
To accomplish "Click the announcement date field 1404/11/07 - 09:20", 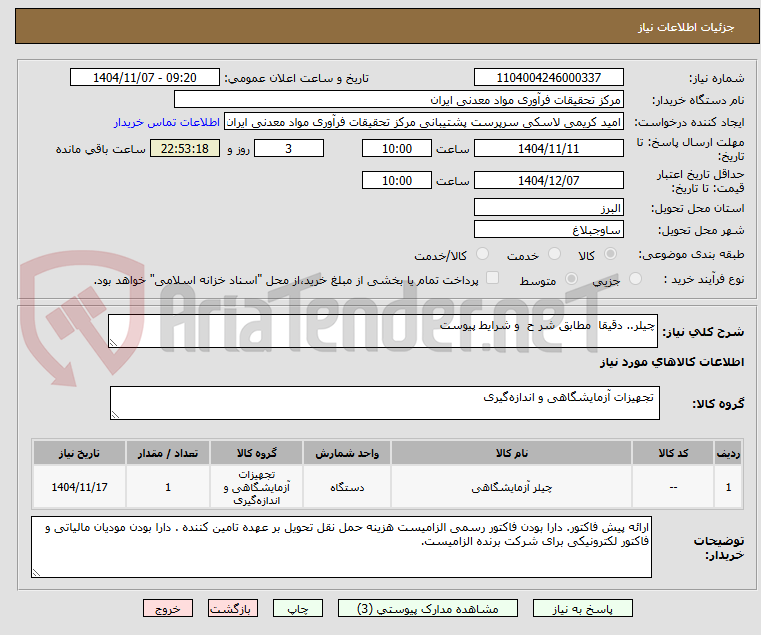I will point(145,78).
